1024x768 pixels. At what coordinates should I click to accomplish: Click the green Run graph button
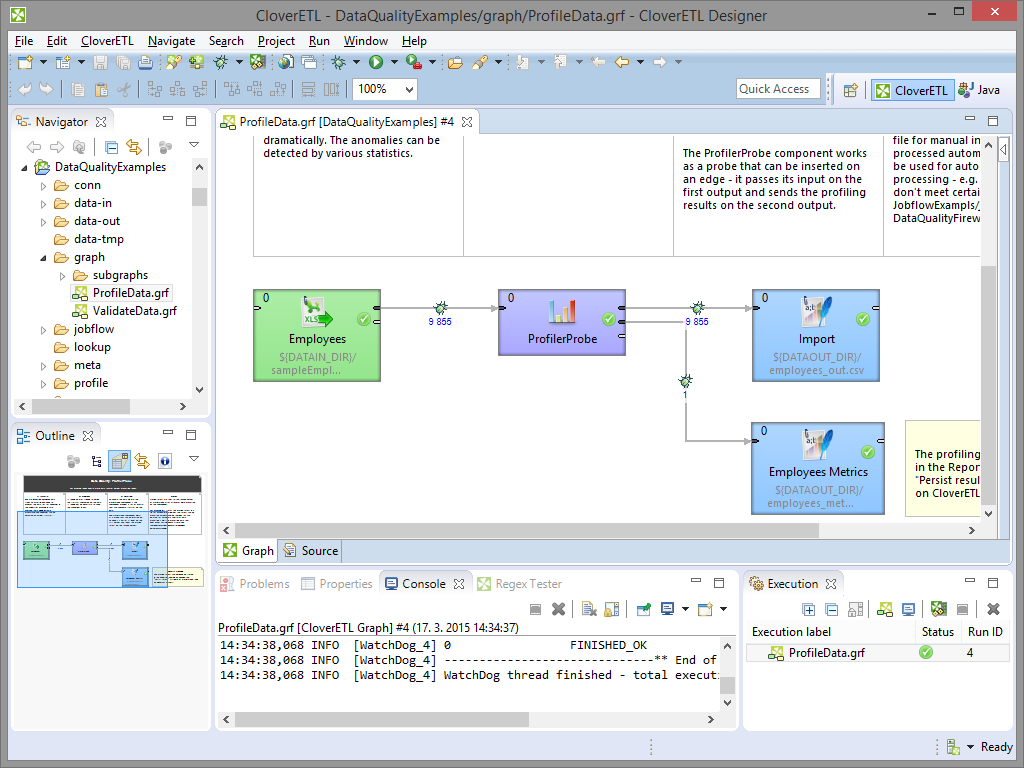coord(376,62)
